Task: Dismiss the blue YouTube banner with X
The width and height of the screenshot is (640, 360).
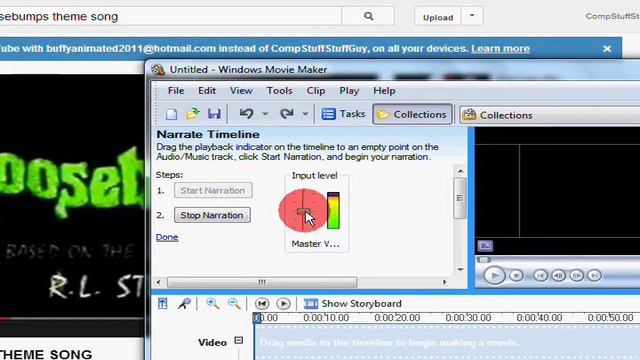Action: pyautogui.click(x=607, y=49)
